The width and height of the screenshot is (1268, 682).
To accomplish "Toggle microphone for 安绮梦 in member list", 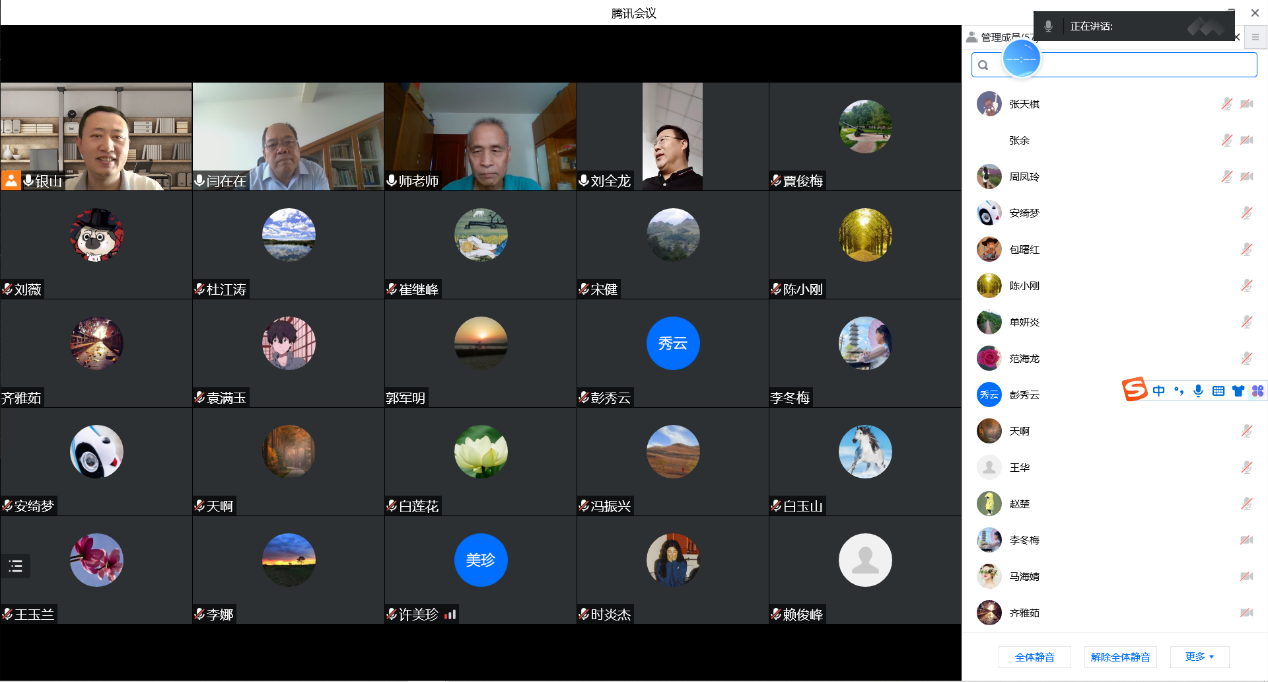I will [1247, 213].
